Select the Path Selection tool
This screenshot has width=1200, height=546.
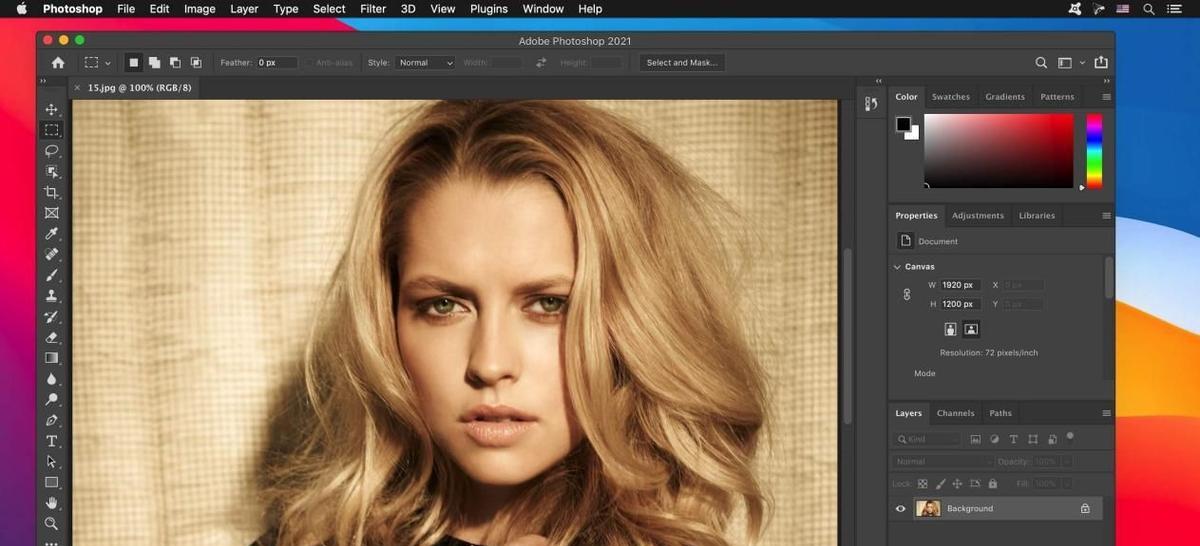(x=52, y=461)
